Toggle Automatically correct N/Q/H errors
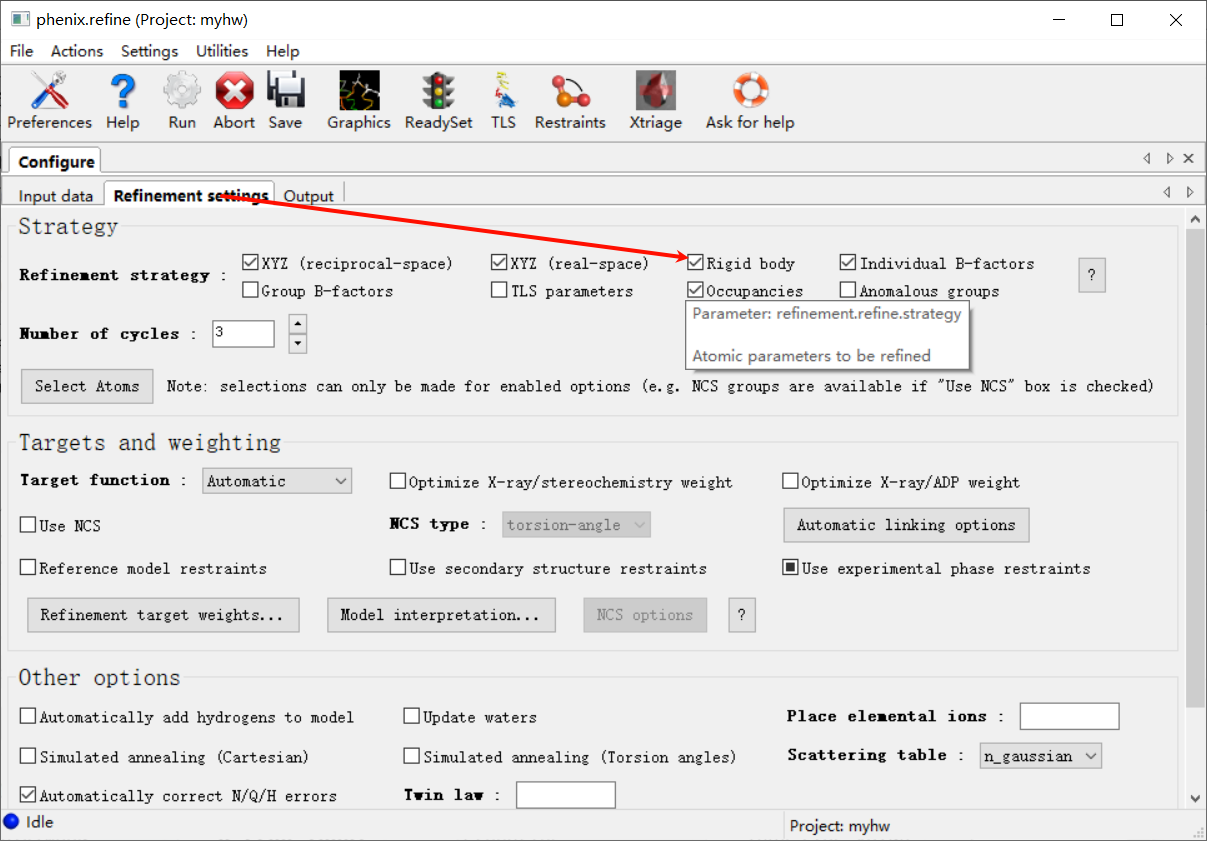Image resolution: width=1207 pixels, height=841 pixels. 28,796
